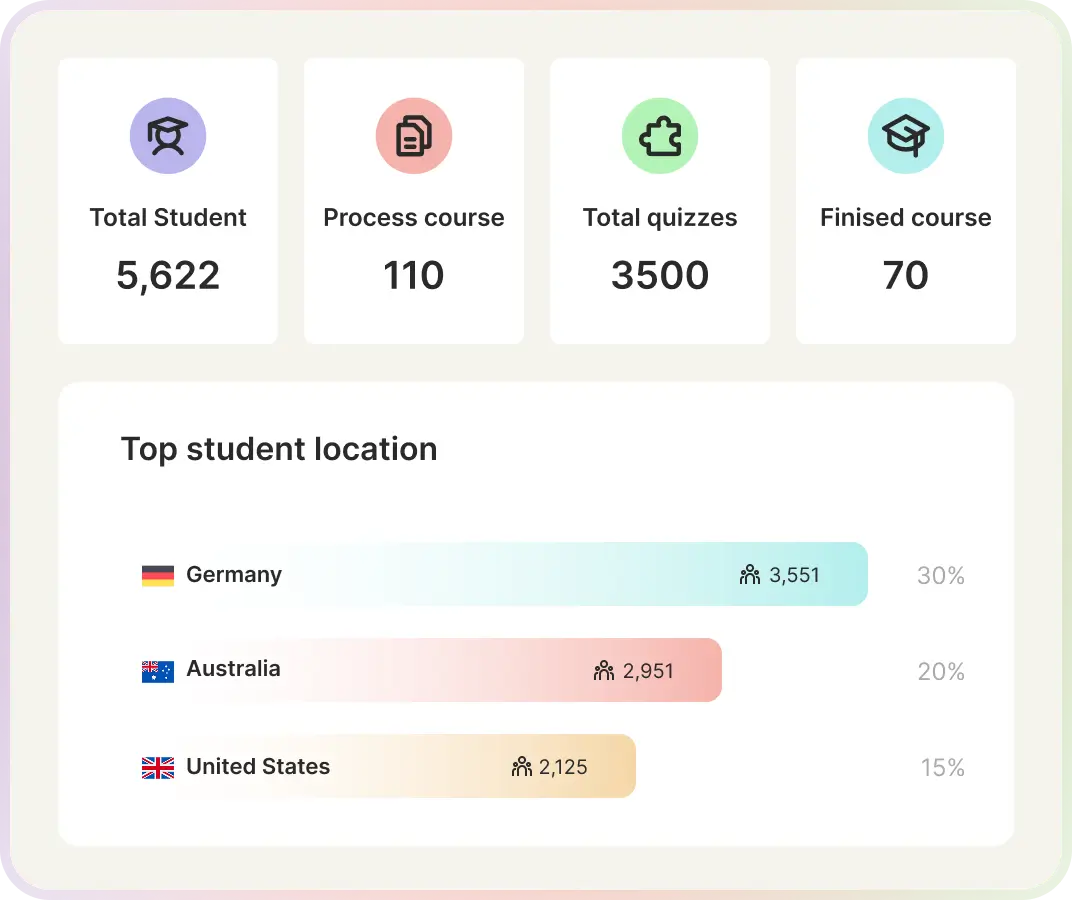Click the Total quizzes puzzle icon
This screenshot has width=1072, height=900.
pos(660,136)
